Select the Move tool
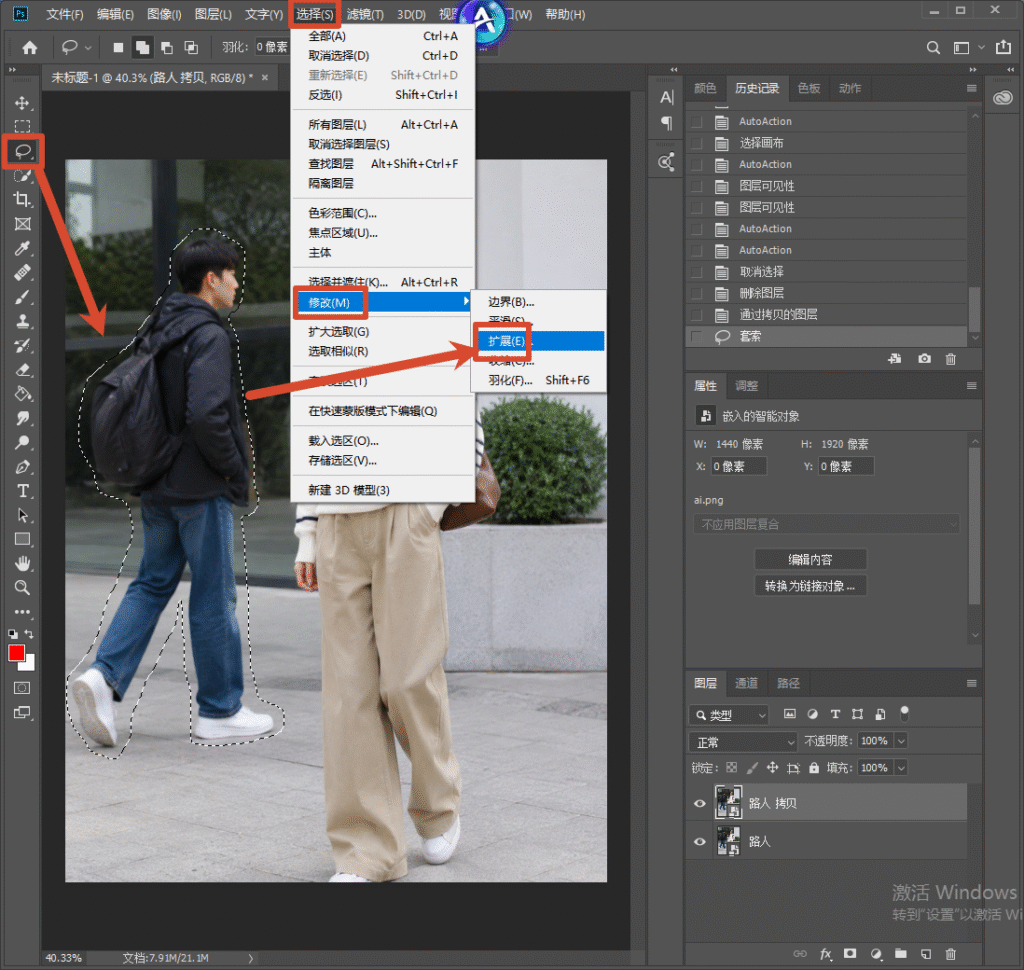 [x=22, y=103]
